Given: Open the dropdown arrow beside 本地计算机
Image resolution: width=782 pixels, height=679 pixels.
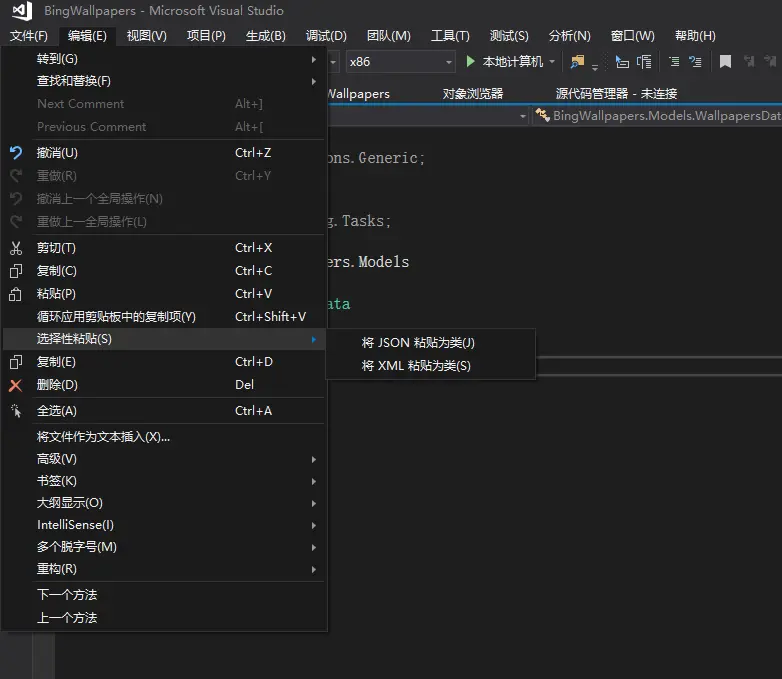Looking at the screenshot, I should tap(552, 62).
